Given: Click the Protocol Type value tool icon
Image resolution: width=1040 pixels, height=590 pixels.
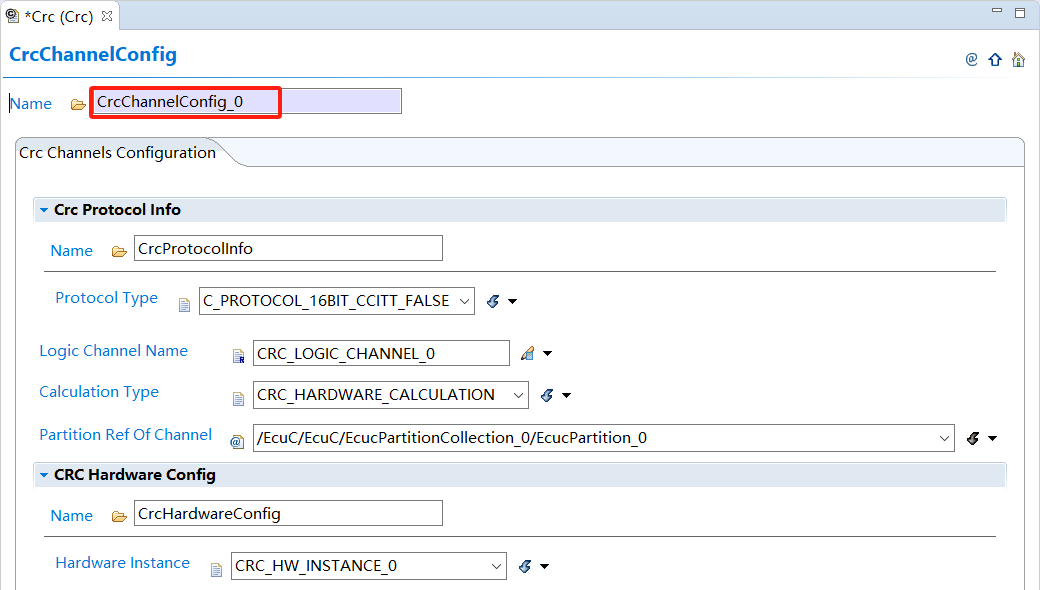Looking at the screenshot, I should pos(493,301).
